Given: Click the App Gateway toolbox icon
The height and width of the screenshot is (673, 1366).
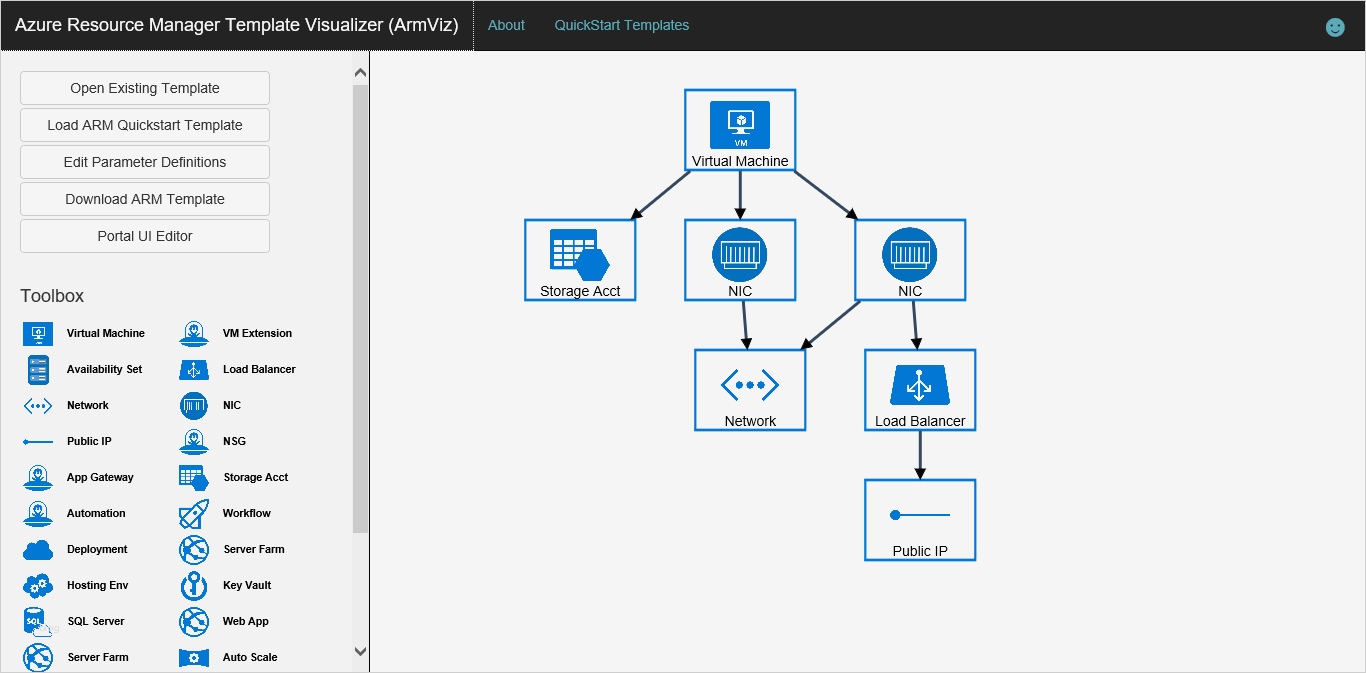Looking at the screenshot, I should [x=38, y=477].
